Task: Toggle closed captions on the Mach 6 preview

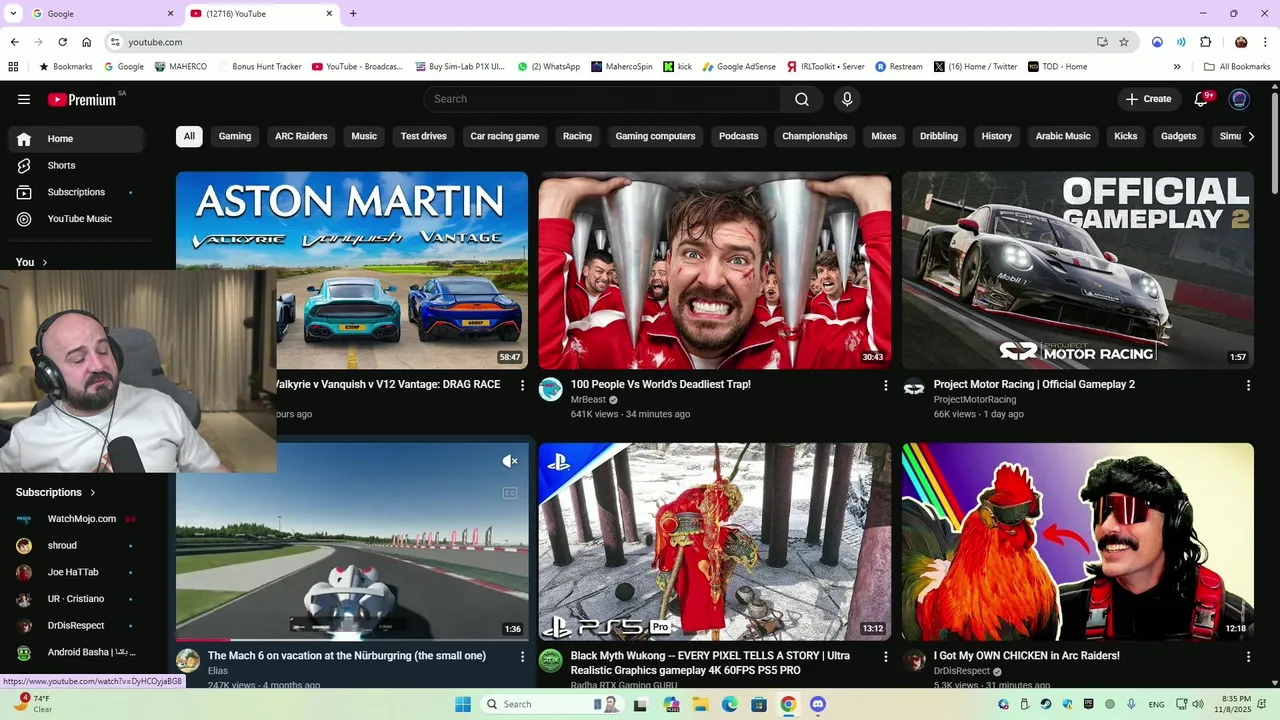Action: (x=510, y=493)
